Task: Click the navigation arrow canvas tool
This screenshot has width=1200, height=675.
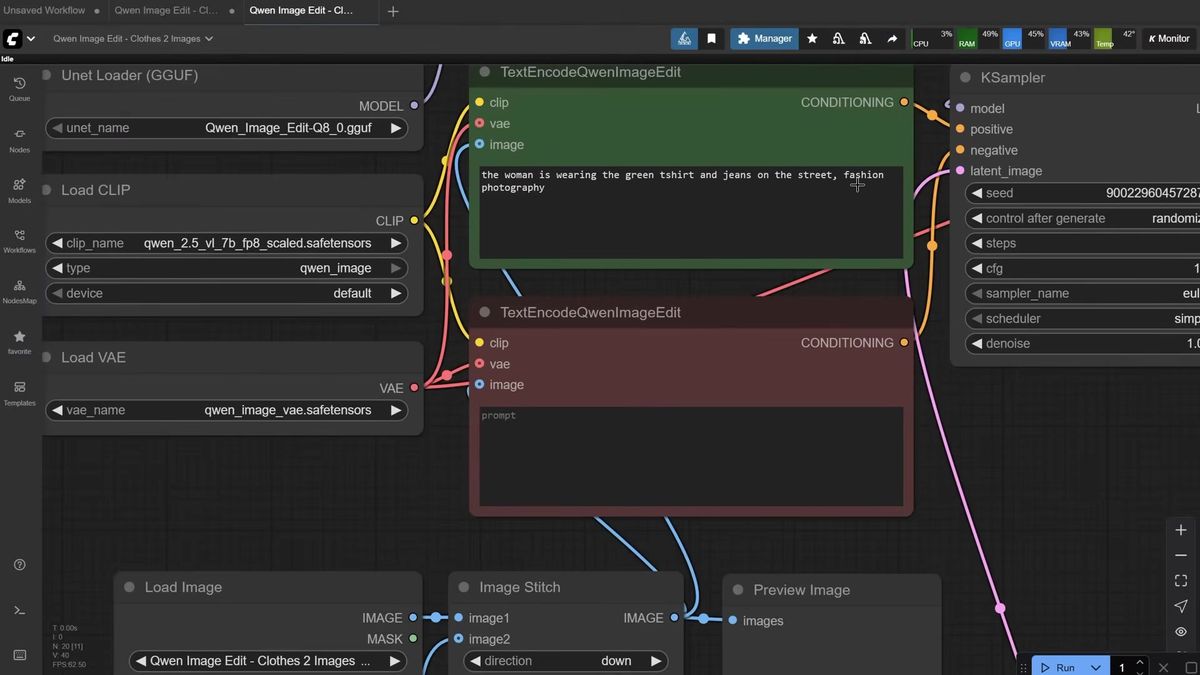Action: (x=1181, y=606)
